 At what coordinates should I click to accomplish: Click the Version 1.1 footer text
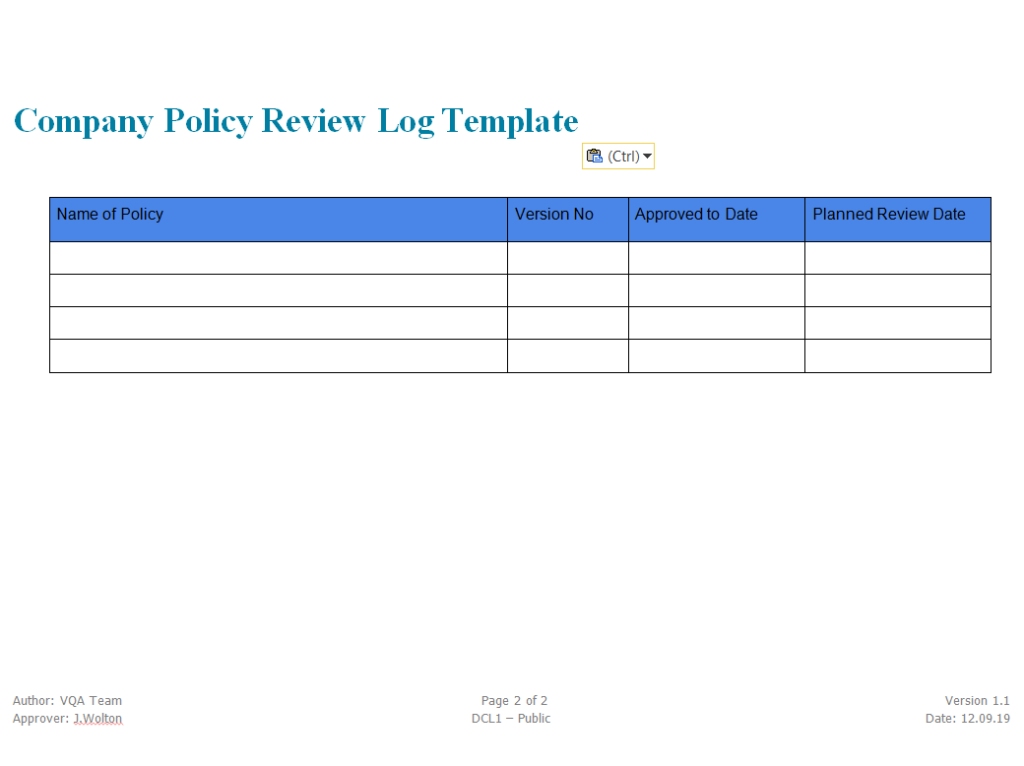977,701
